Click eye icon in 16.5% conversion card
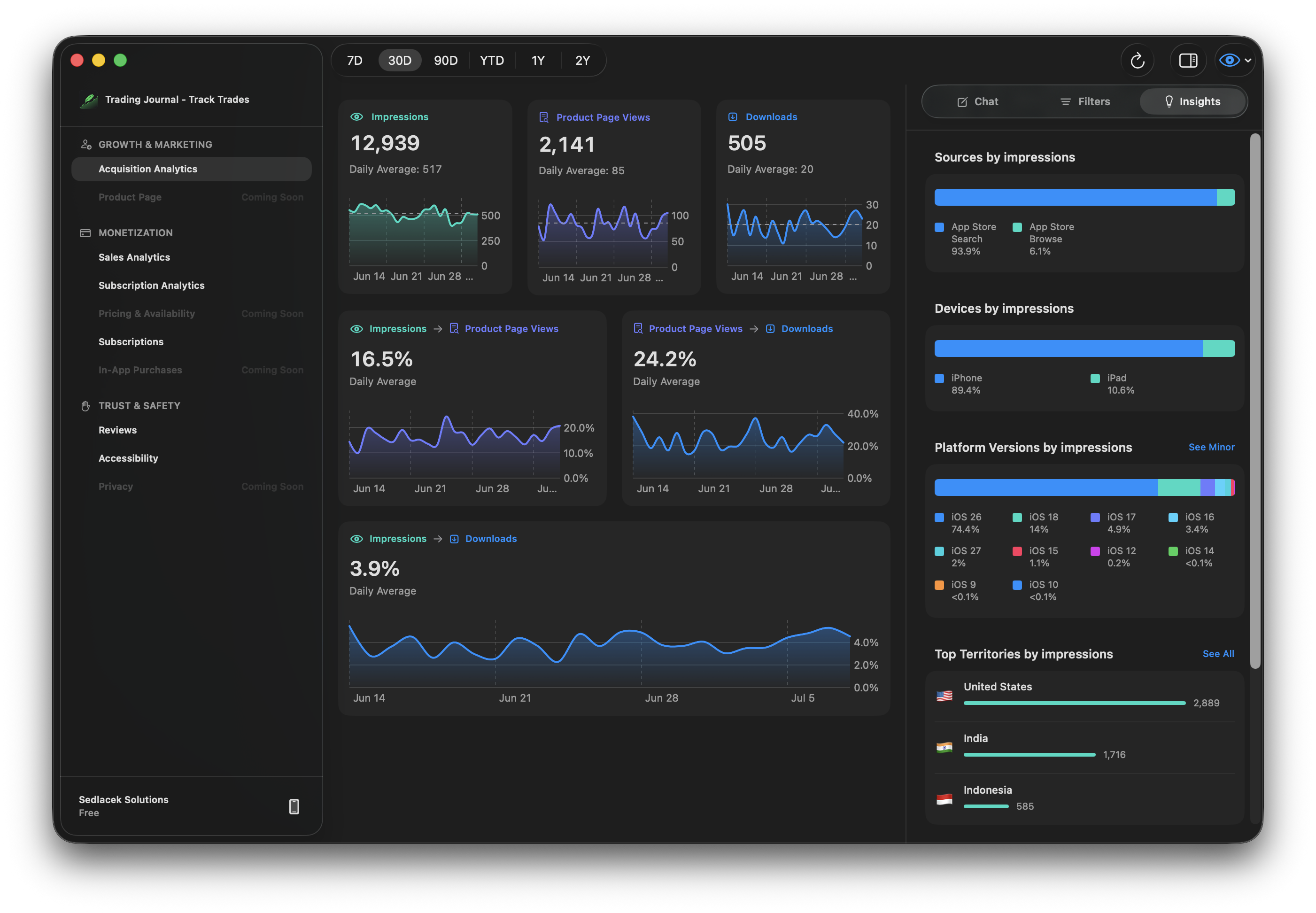Screen dimensions: 1316x913 pyautogui.click(x=356, y=329)
